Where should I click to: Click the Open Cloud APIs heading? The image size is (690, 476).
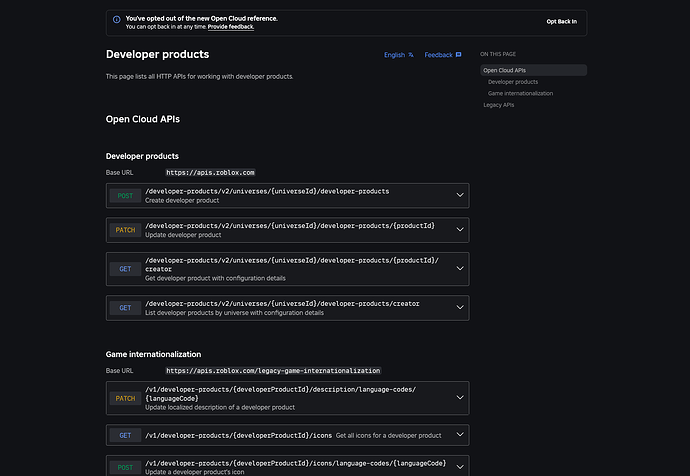[x=143, y=119]
